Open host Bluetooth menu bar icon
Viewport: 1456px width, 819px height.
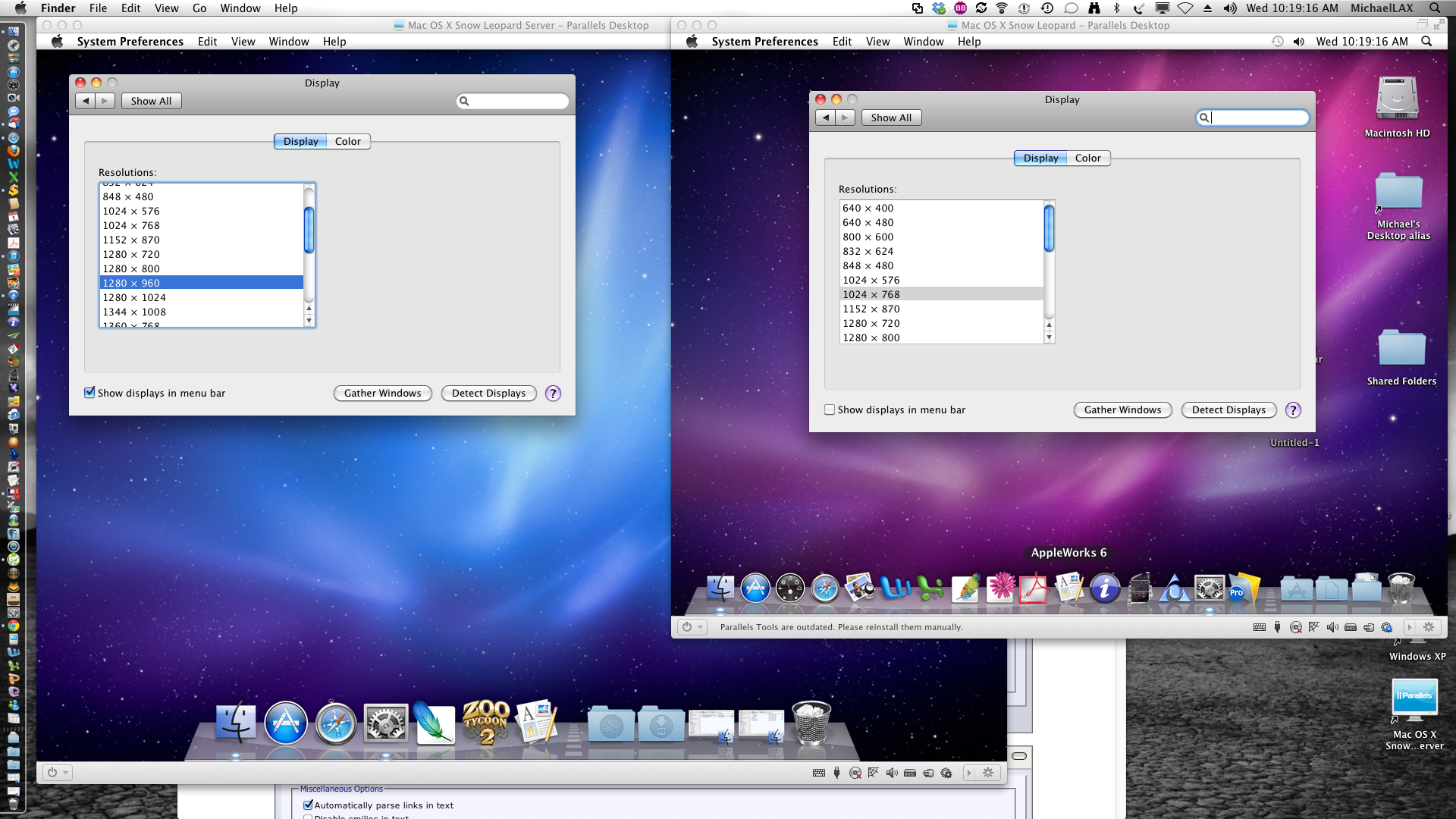1116,8
